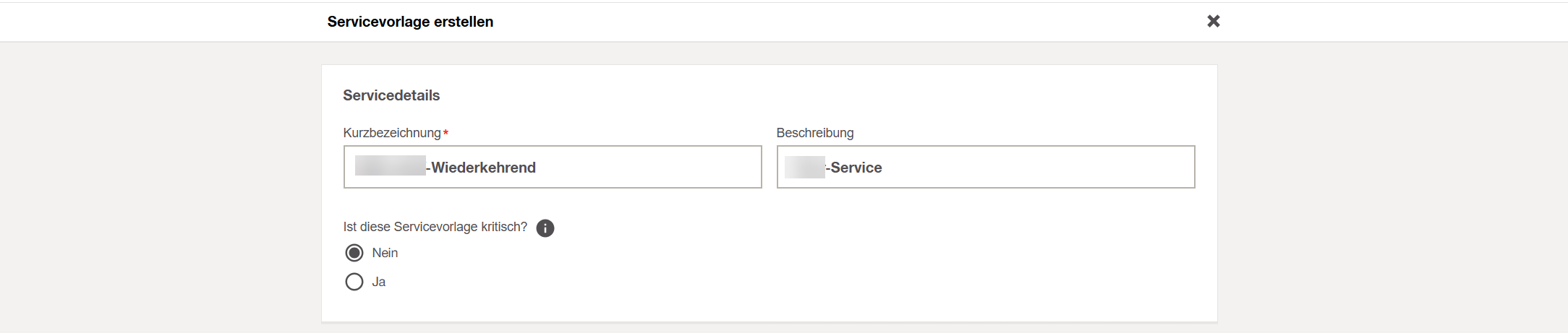Close the Servicevorlage erstellen dialog
Viewport: 1568px width, 333px height.
click(x=1214, y=21)
